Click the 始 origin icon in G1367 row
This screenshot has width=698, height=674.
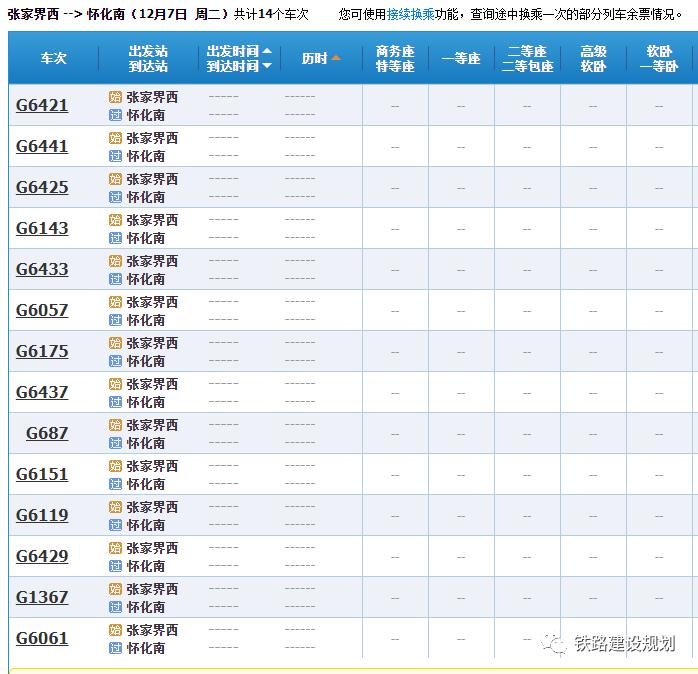(115, 589)
